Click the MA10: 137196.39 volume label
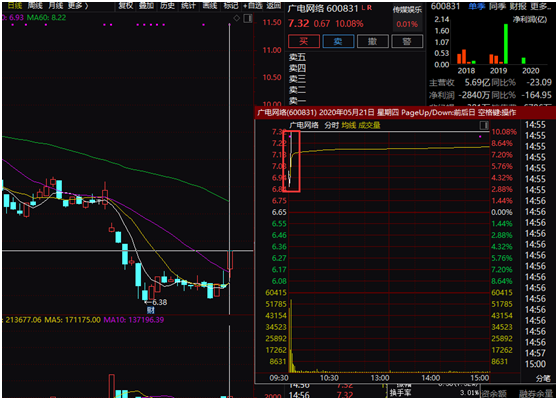558x400 pixels. [x=133, y=320]
